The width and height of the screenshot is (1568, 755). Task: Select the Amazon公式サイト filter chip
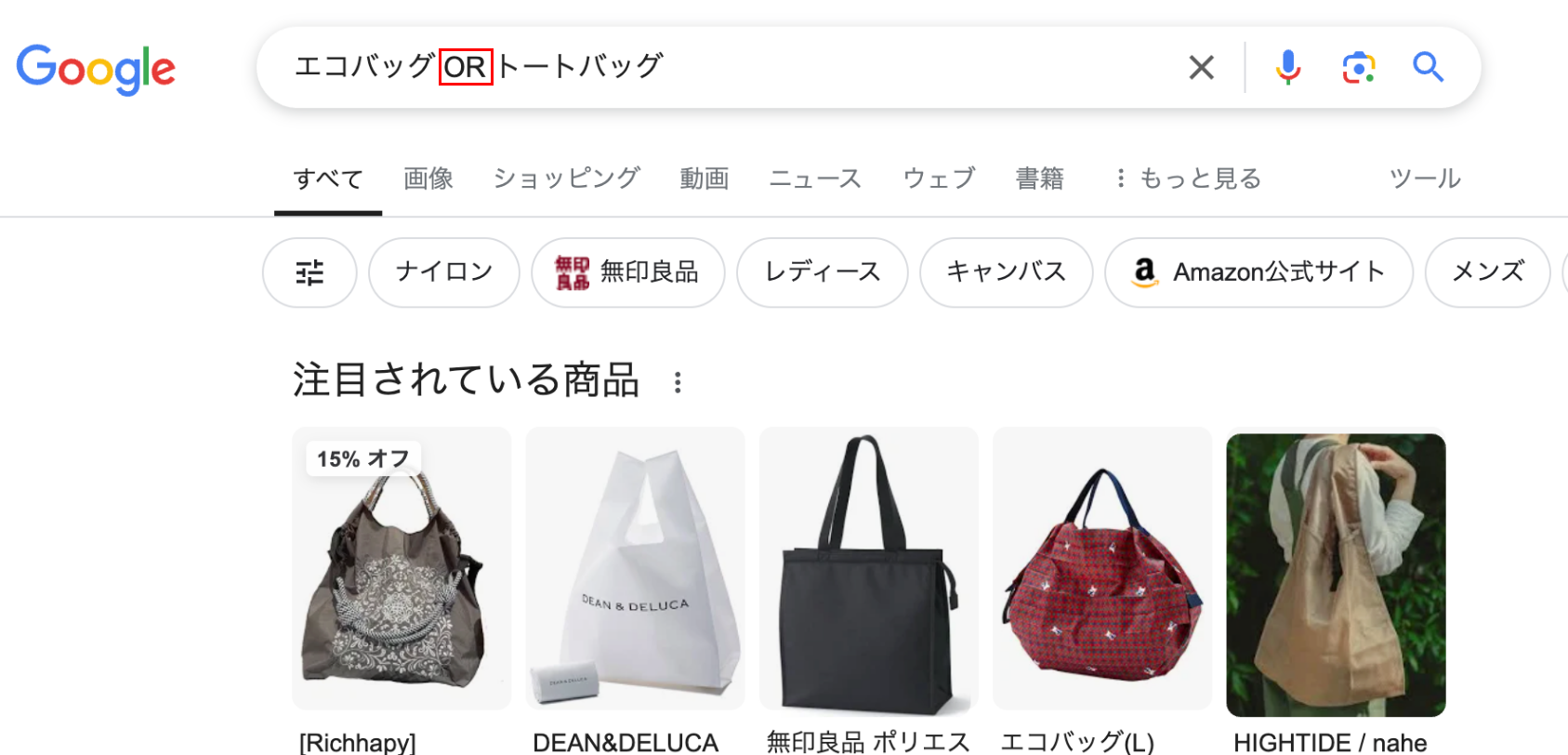click(x=1259, y=272)
